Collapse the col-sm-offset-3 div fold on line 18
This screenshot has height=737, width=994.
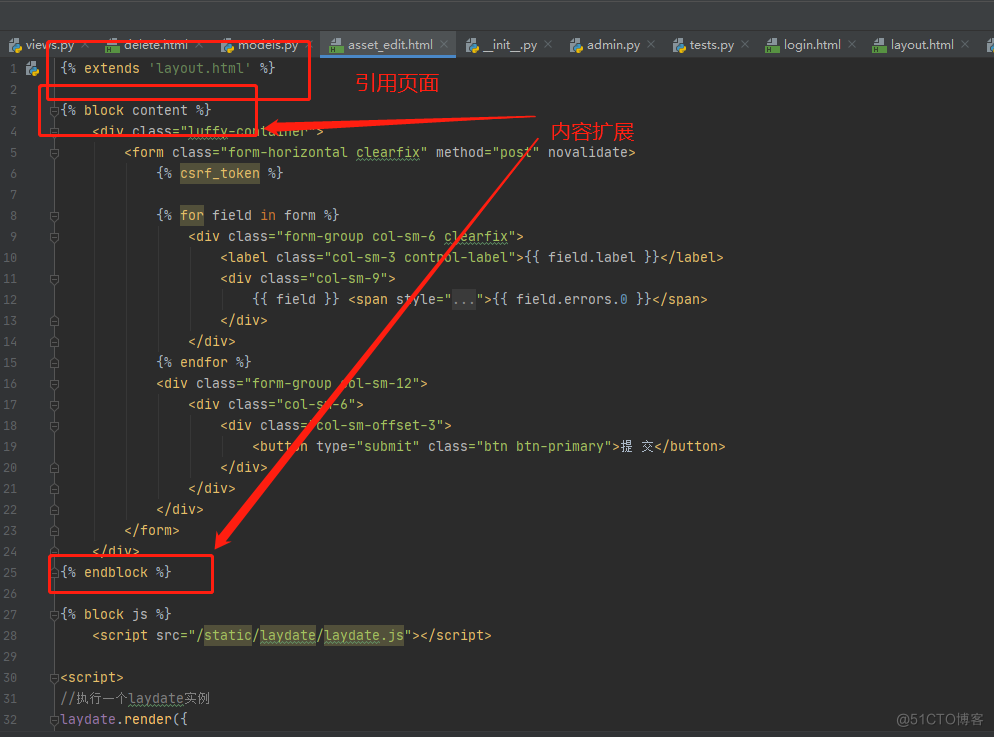point(55,426)
